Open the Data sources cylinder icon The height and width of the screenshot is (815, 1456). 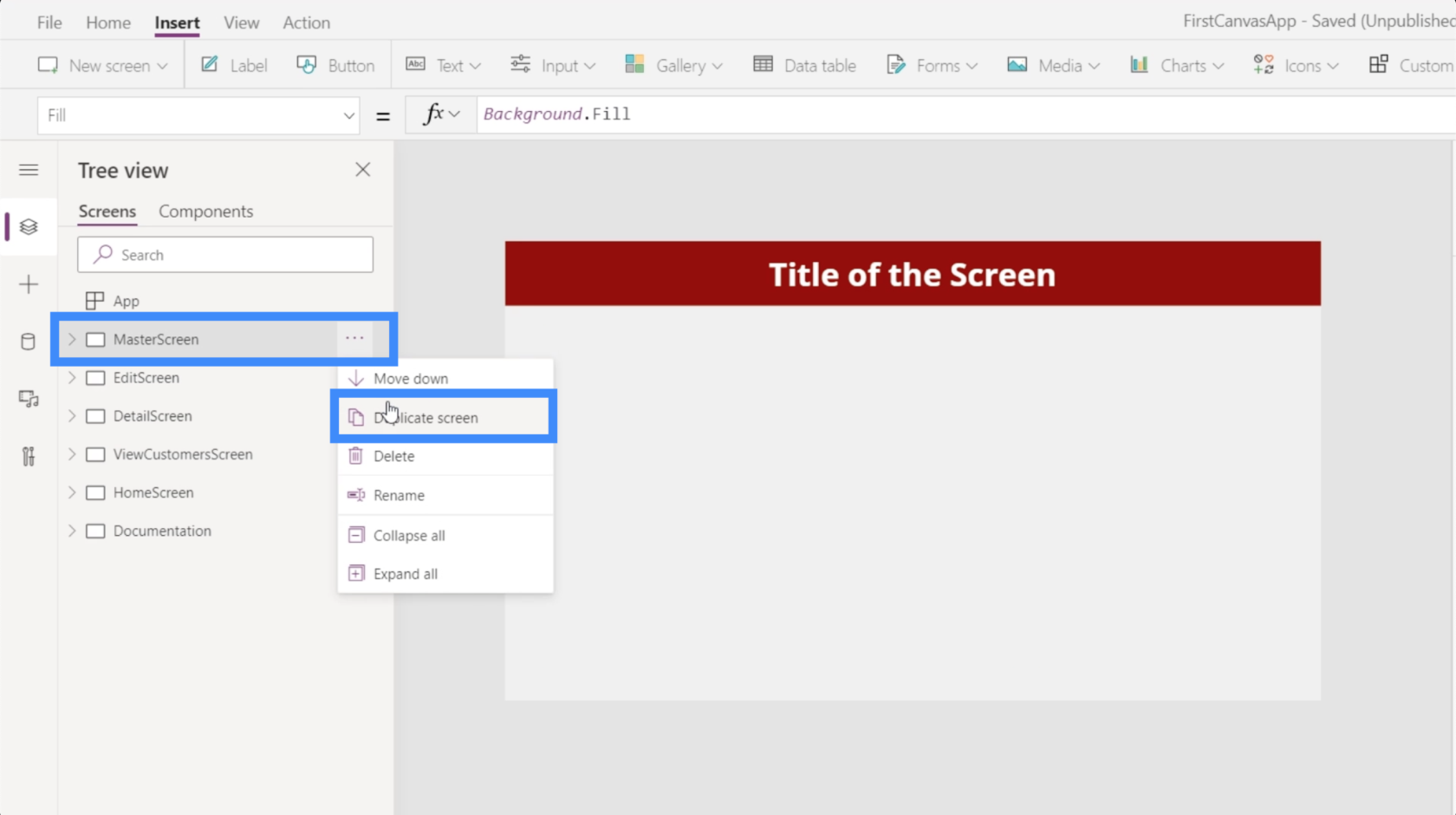click(29, 342)
